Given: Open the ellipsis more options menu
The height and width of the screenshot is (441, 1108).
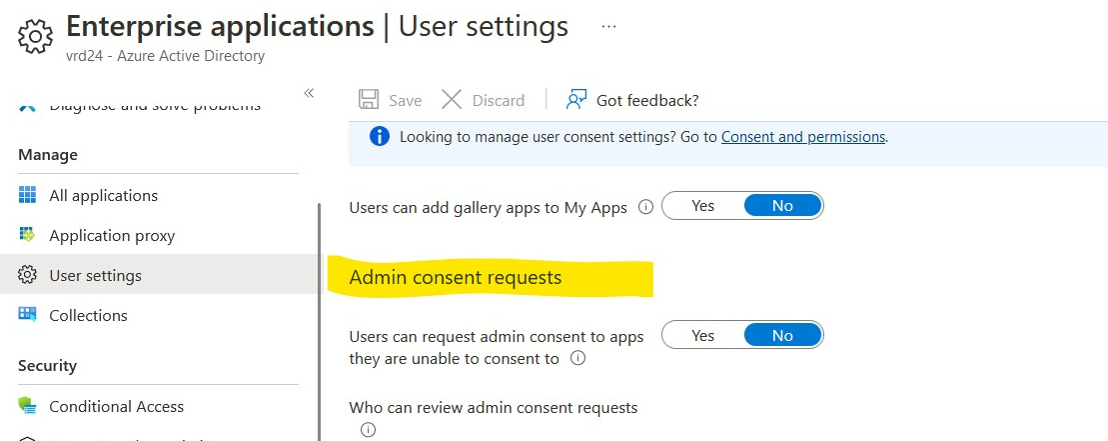Looking at the screenshot, I should [608, 26].
